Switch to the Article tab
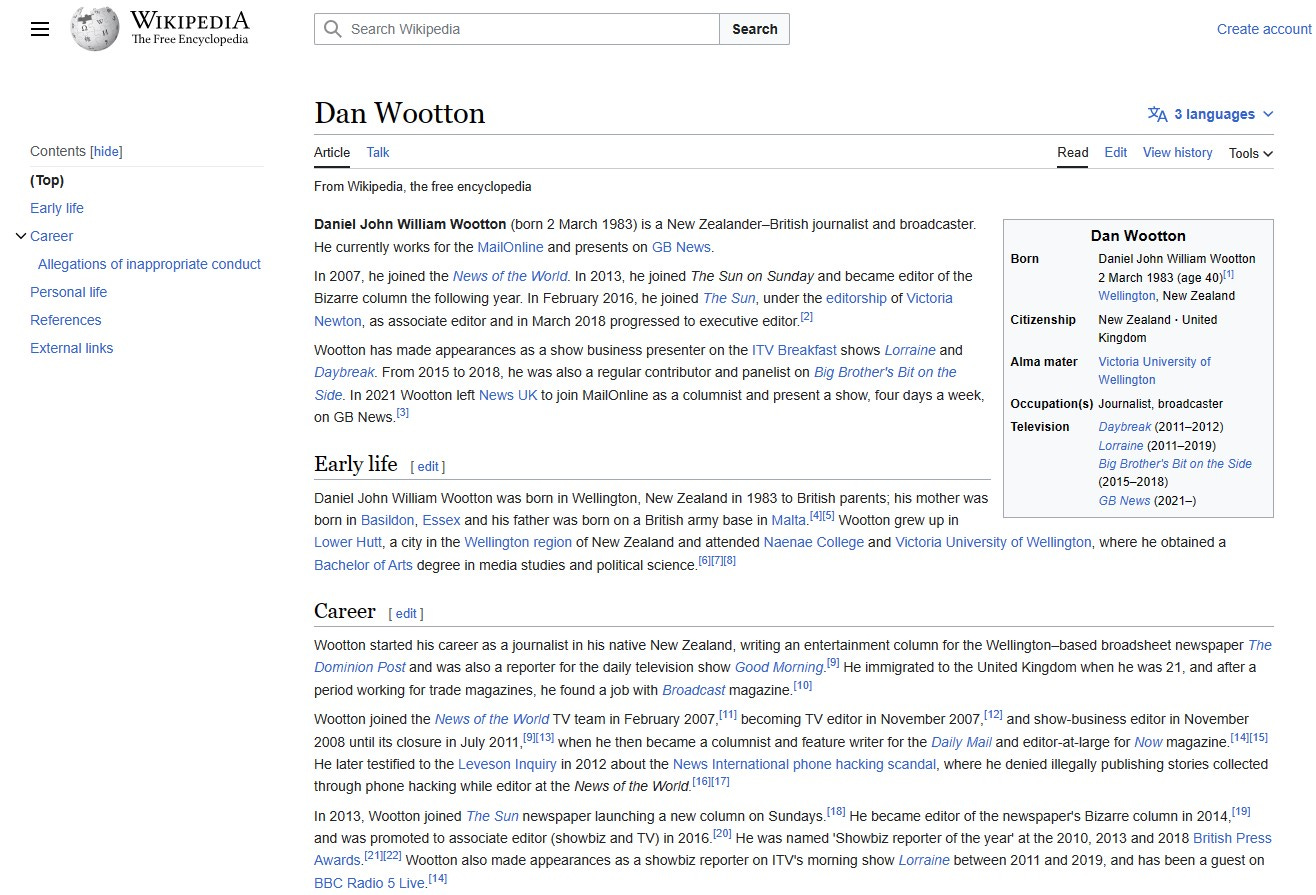This screenshot has width=1316, height=895. tap(332, 153)
